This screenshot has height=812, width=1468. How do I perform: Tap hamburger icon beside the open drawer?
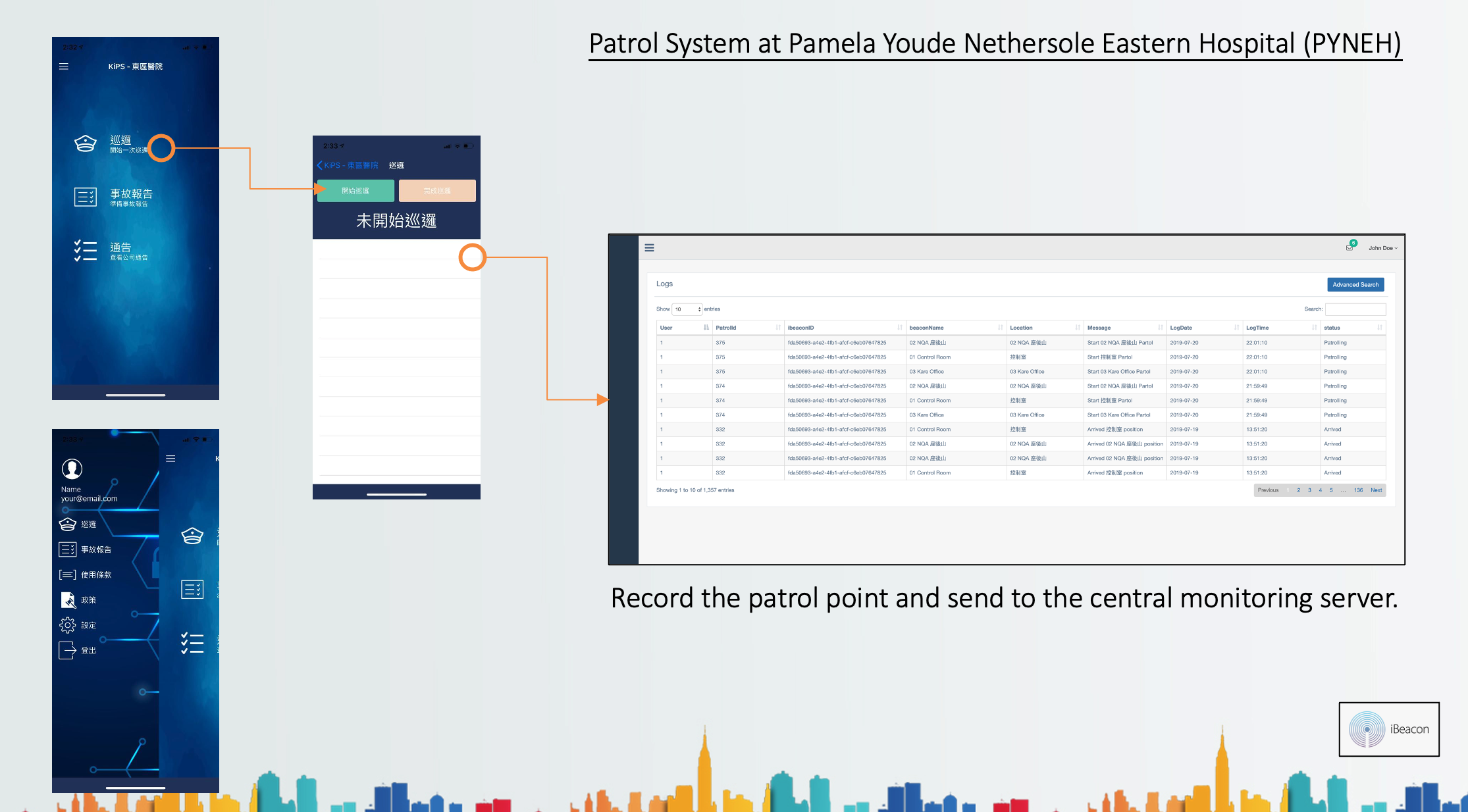click(170, 459)
